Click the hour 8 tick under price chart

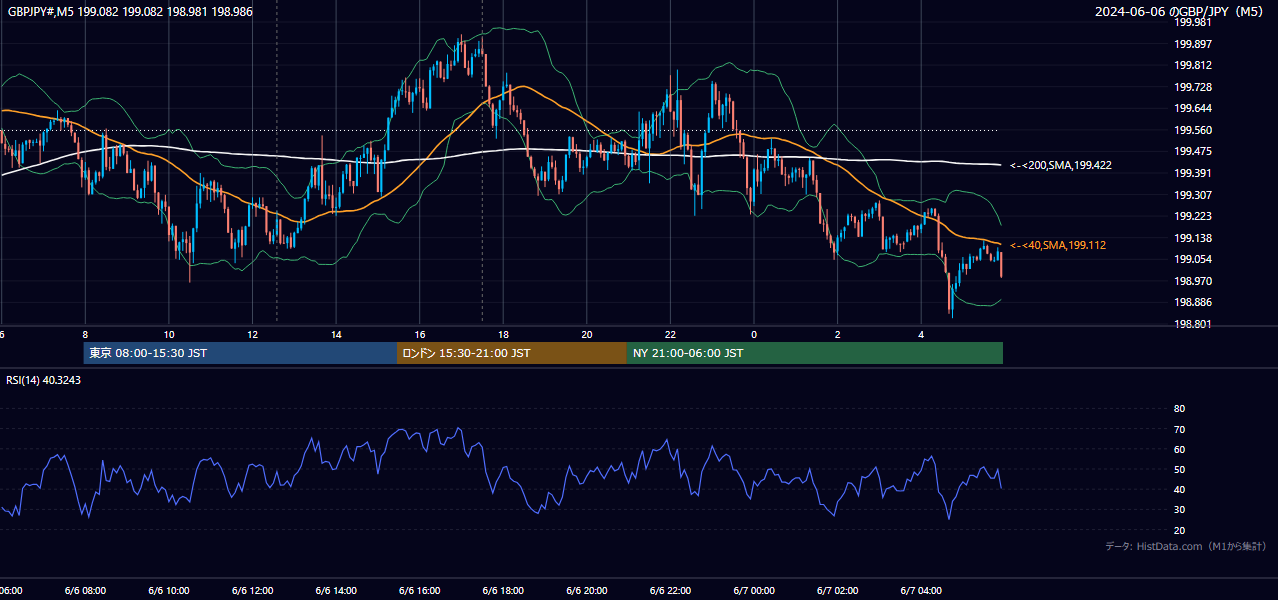point(85,334)
